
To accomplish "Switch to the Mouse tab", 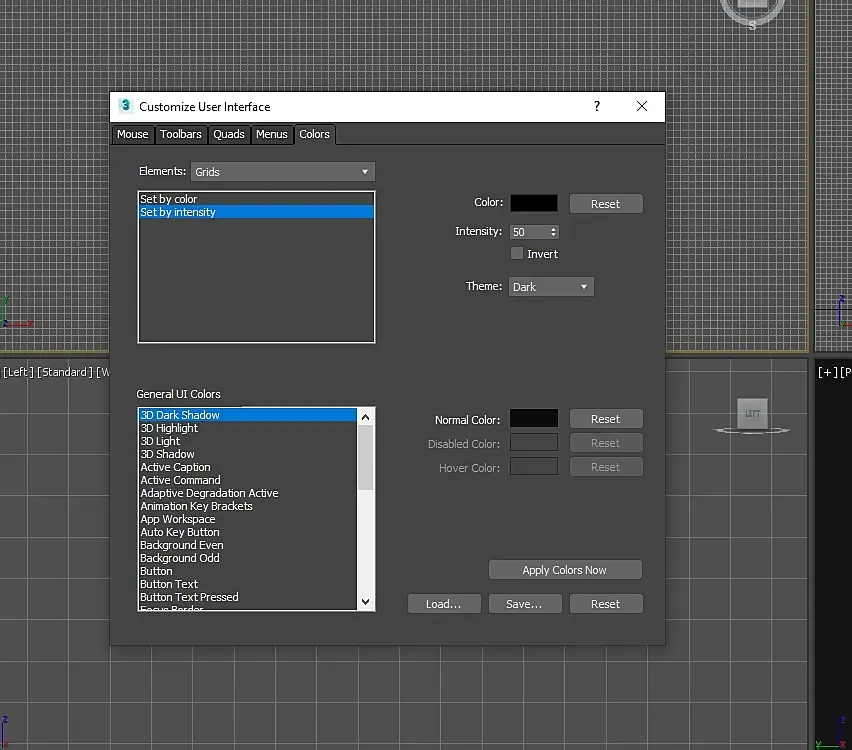I will pos(132,134).
